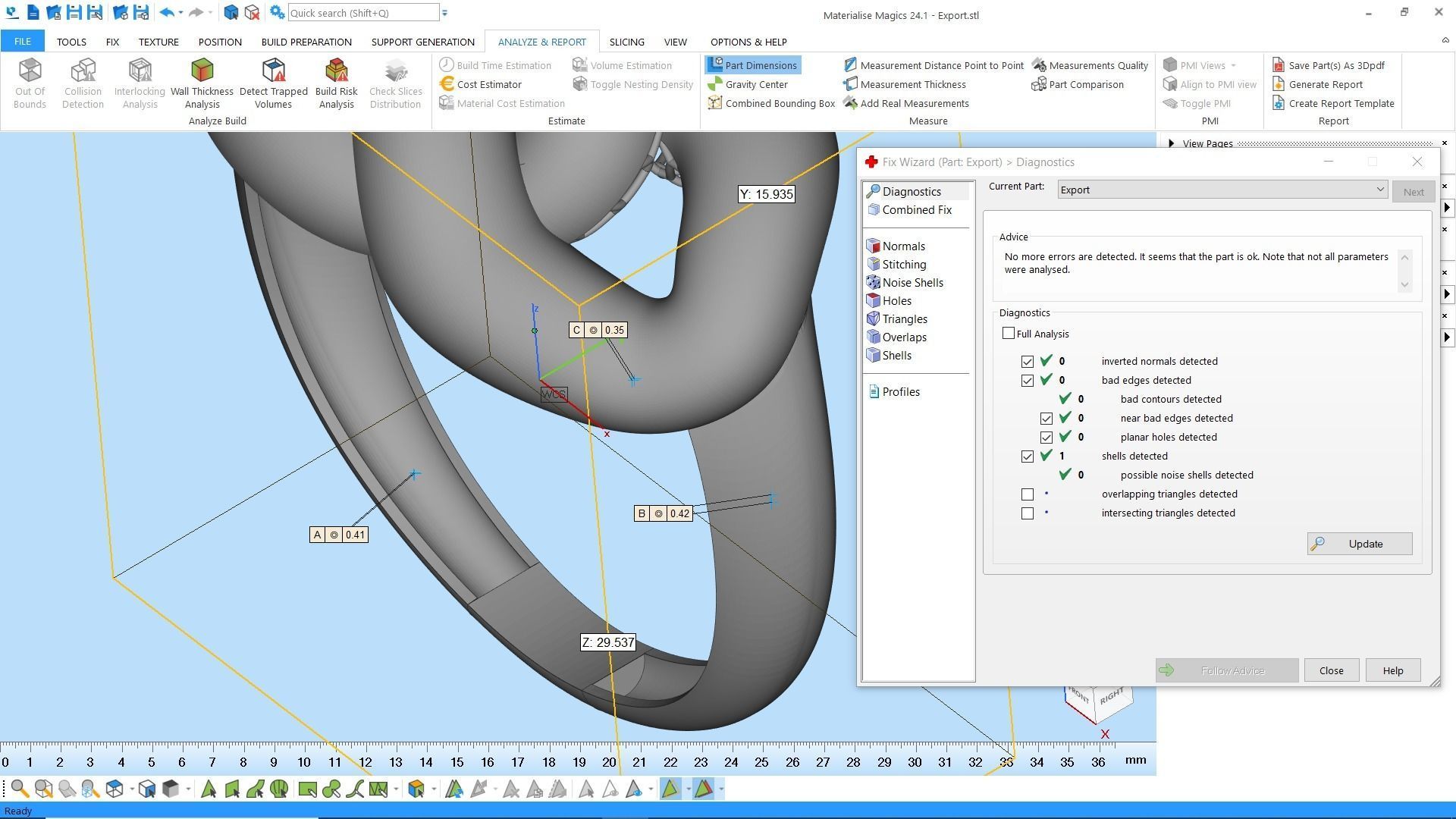Run Build Risk Analysis
Screen dimensions: 1456x819
[x=336, y=83]
